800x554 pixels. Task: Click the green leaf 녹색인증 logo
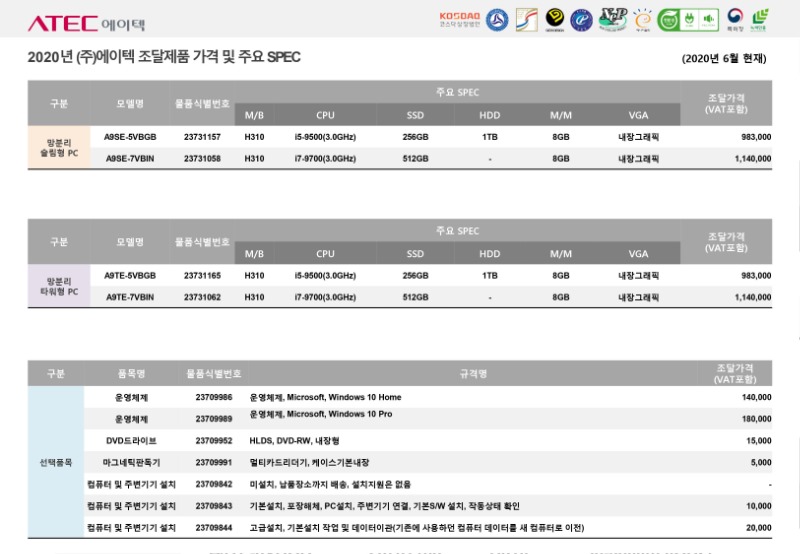[760, 19]
